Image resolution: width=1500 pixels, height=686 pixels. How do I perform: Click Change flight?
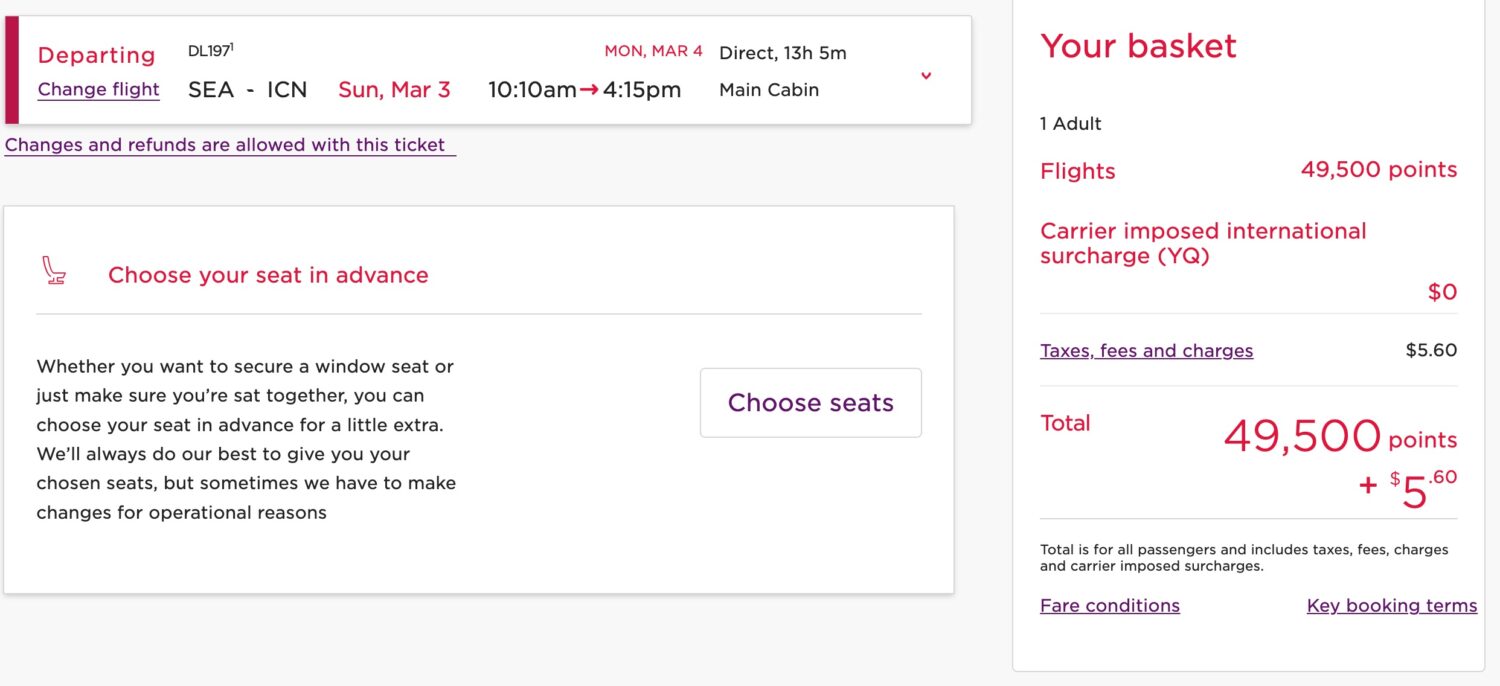[98, 90]
